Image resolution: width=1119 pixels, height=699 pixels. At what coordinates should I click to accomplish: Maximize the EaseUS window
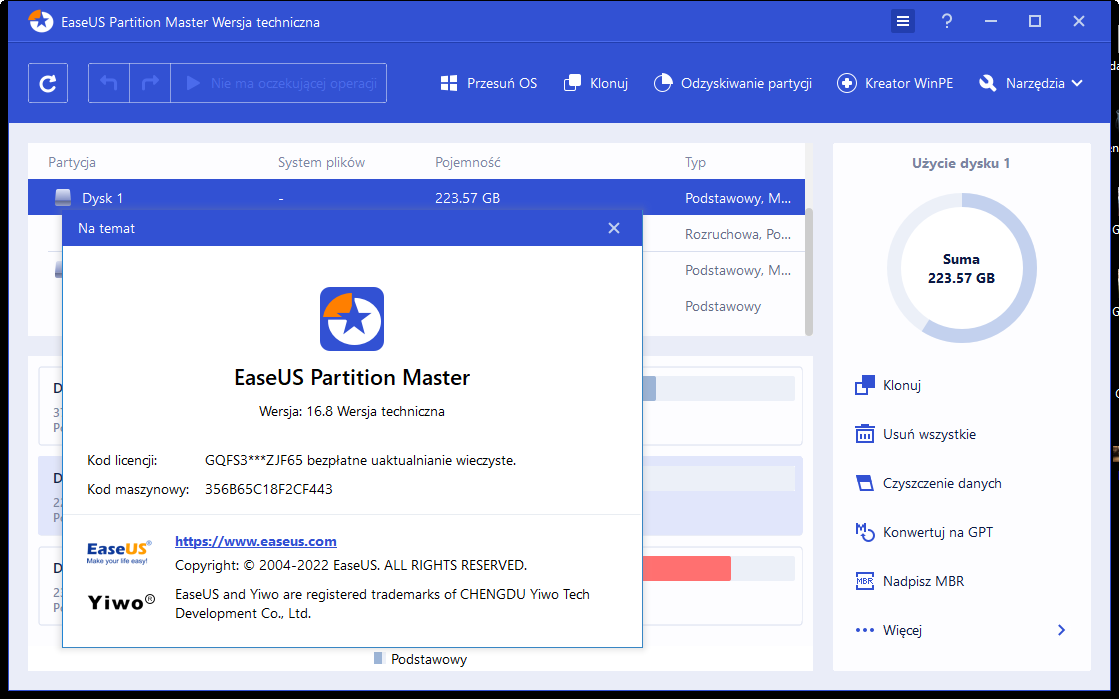(x=1035, y=21)
